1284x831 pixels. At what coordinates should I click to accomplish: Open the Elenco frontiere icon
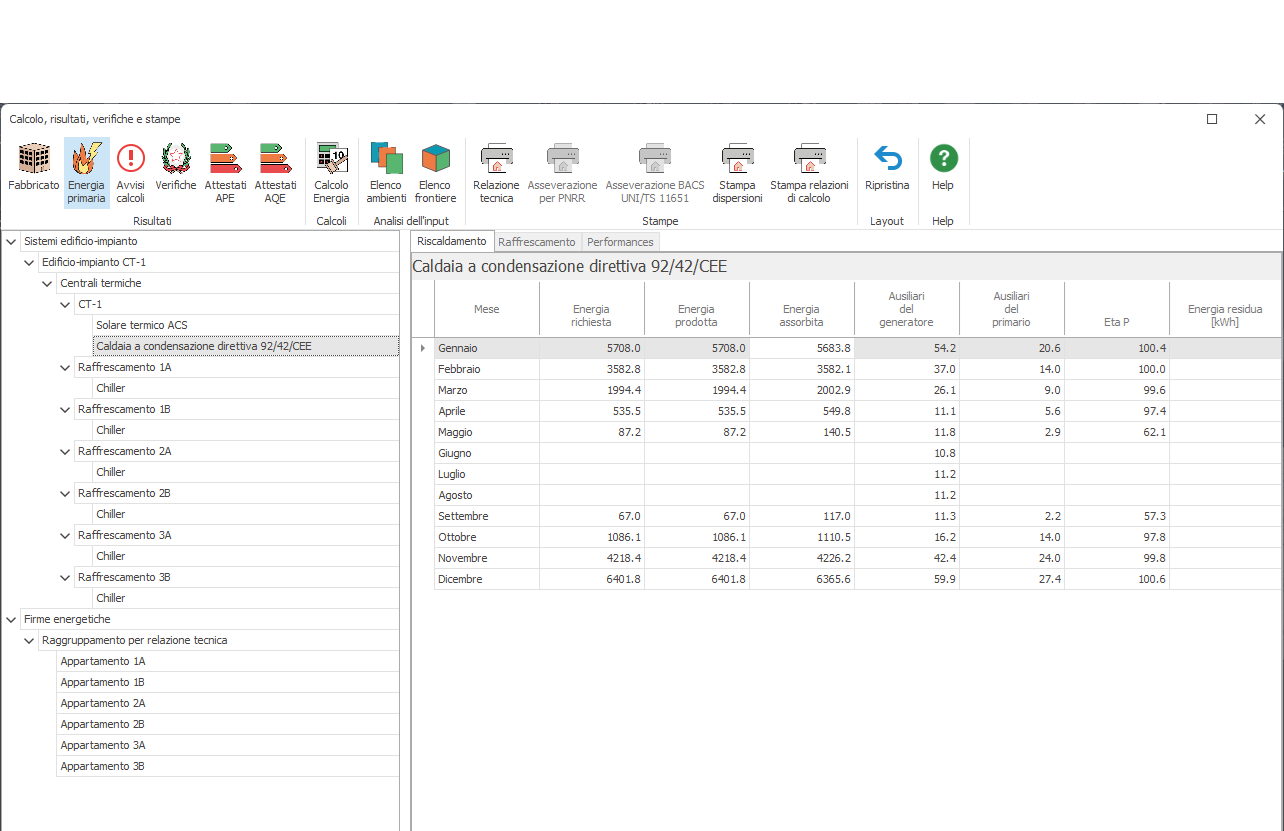click(x=435, y=160)
